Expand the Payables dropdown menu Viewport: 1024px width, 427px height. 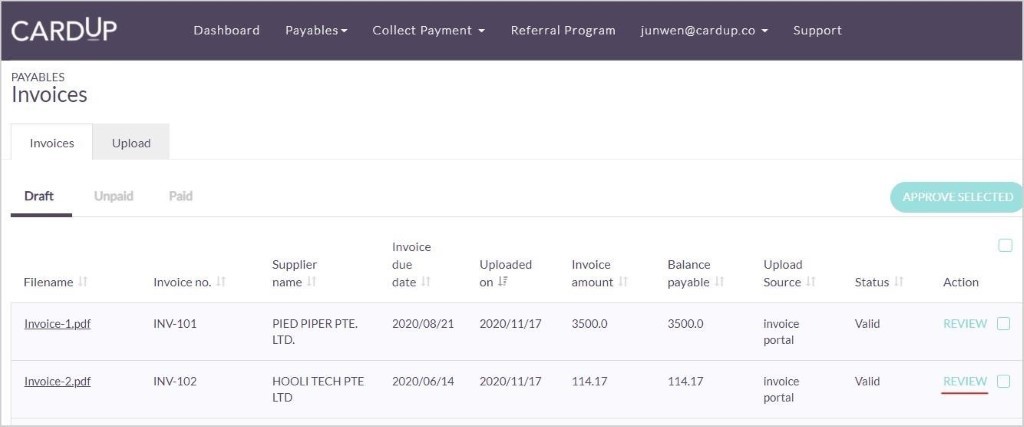(x=316, y=30)
